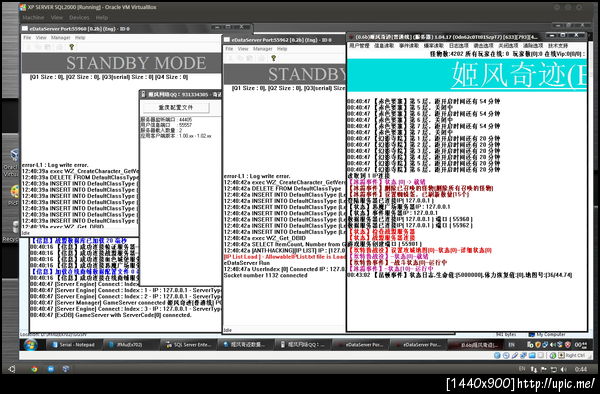600x394 pixels.
Task: Open Manager menu in eDataServer Port:55960 window
Action: click(60, 37)
